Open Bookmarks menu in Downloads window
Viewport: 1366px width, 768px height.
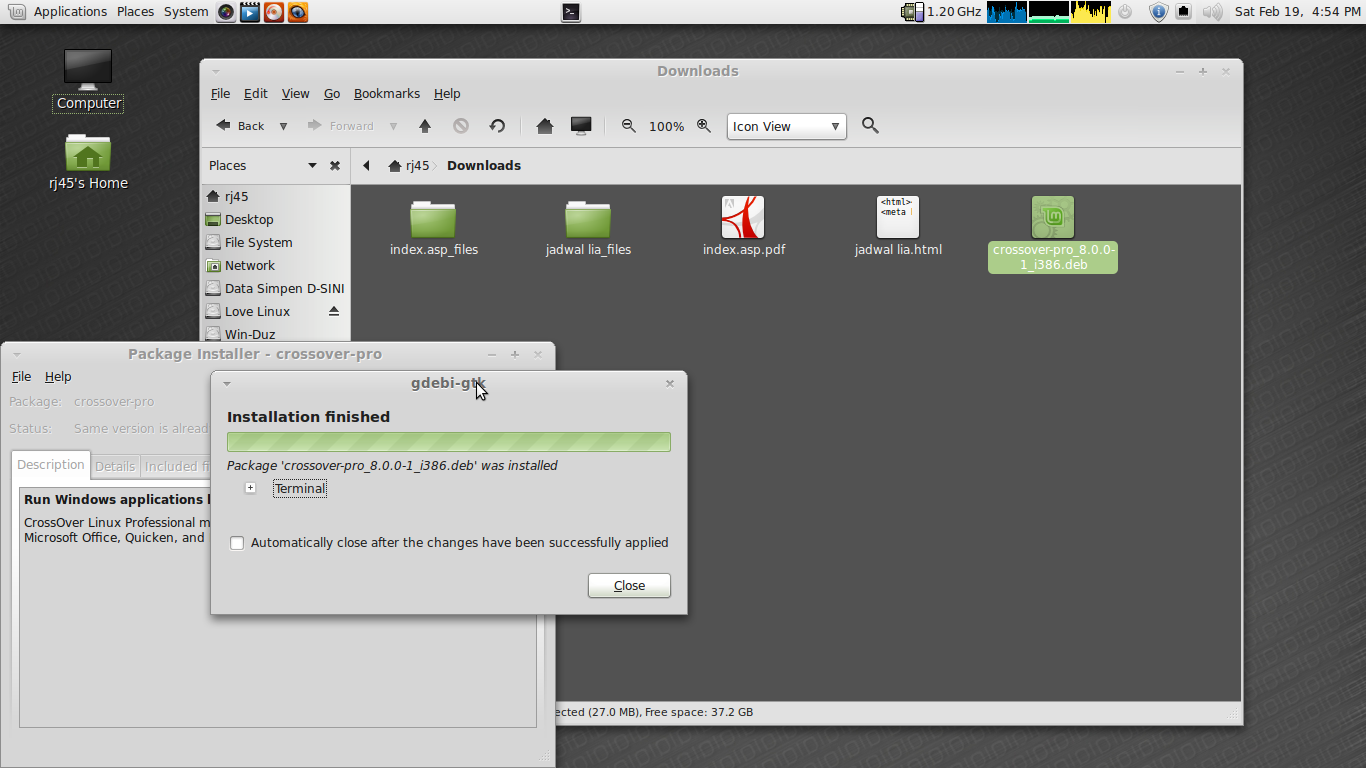(387, 93)
